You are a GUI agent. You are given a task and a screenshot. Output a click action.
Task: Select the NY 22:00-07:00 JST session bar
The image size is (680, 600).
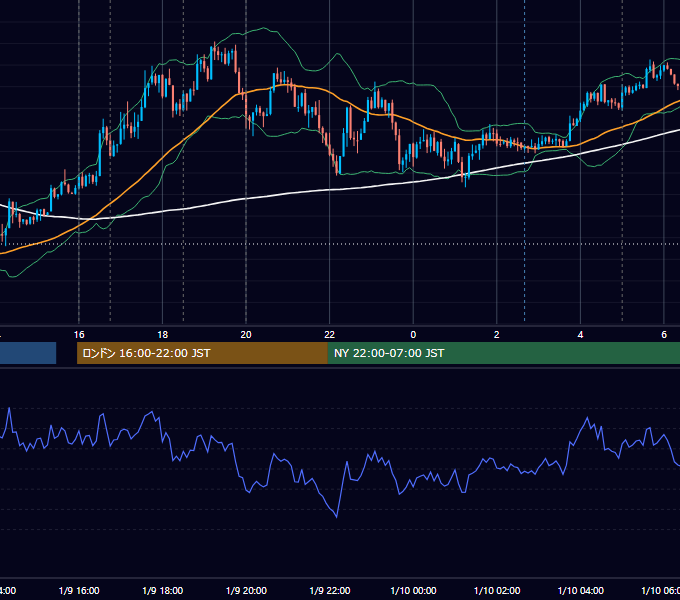pyautogui.click(x=503, y=353)
